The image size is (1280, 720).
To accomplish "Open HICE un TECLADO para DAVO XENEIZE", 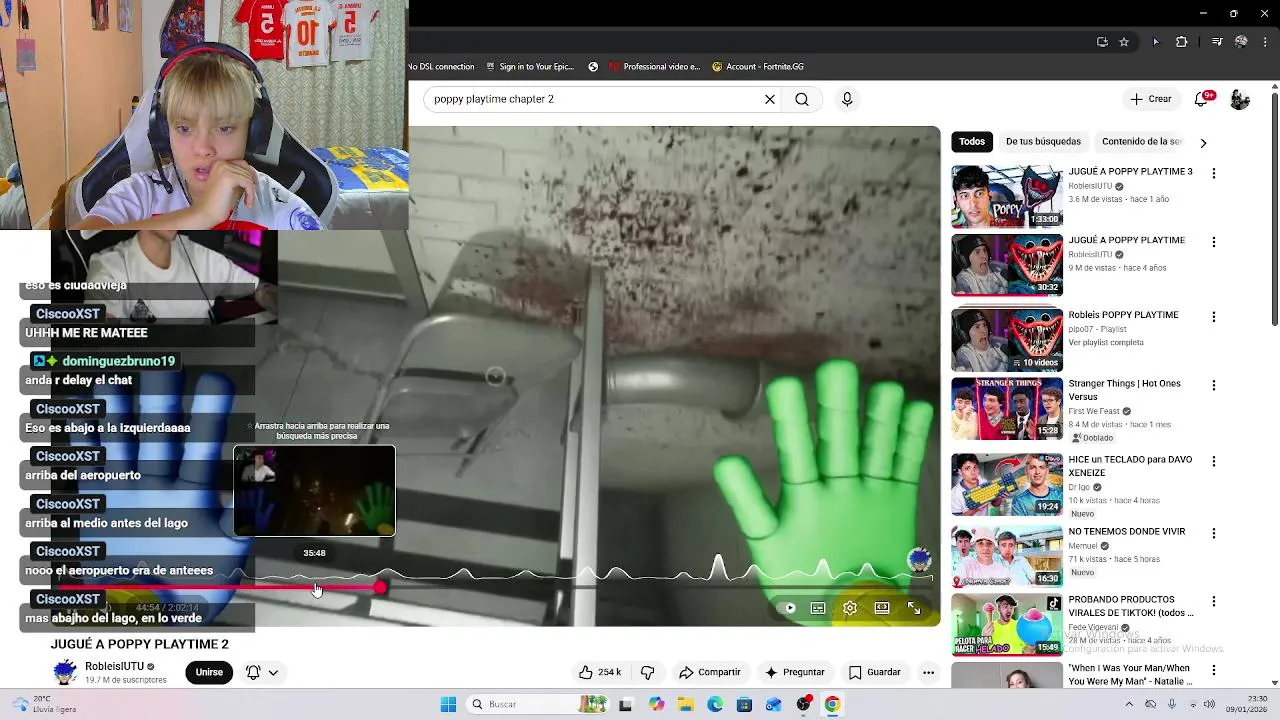I will (1130, 466).
